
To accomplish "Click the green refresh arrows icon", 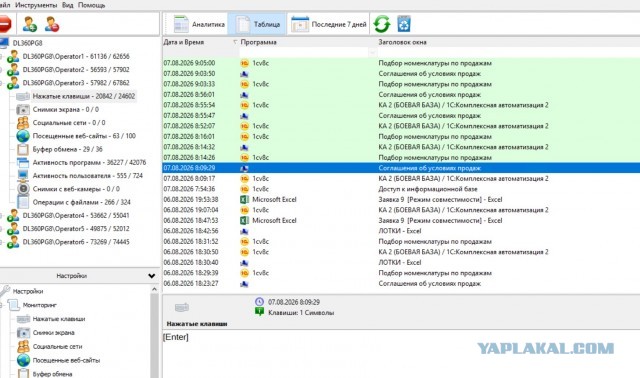I will (382, 24).
